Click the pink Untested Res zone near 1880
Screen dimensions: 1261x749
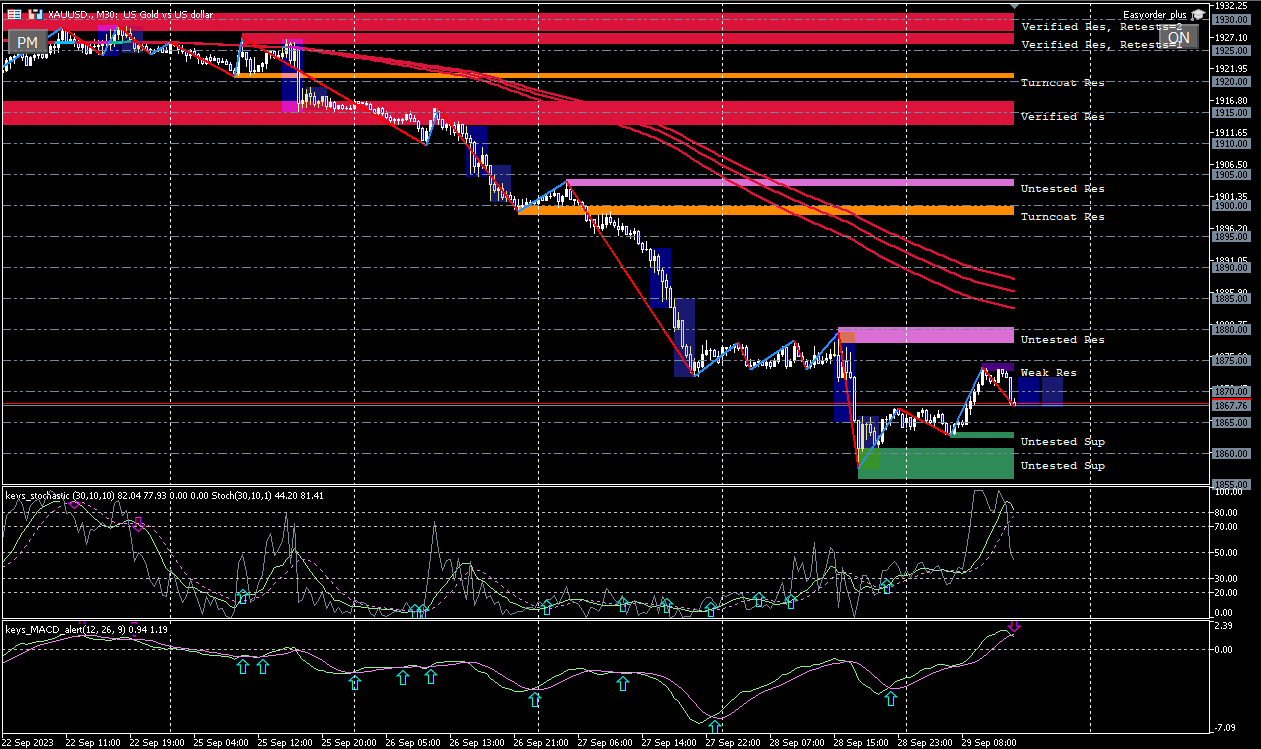pyautogui.click(x=926, y=335)
